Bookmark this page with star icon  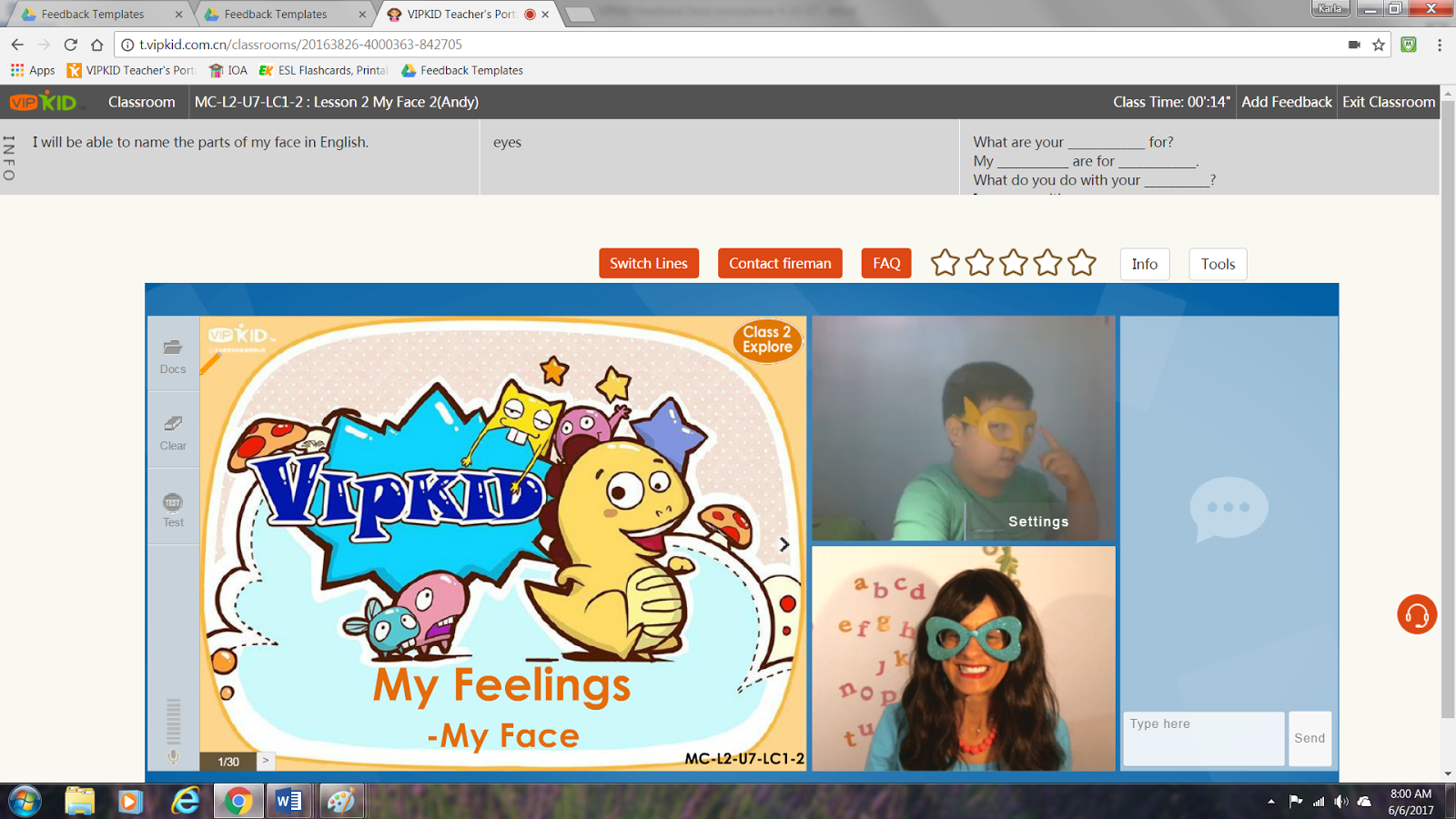1379,44
